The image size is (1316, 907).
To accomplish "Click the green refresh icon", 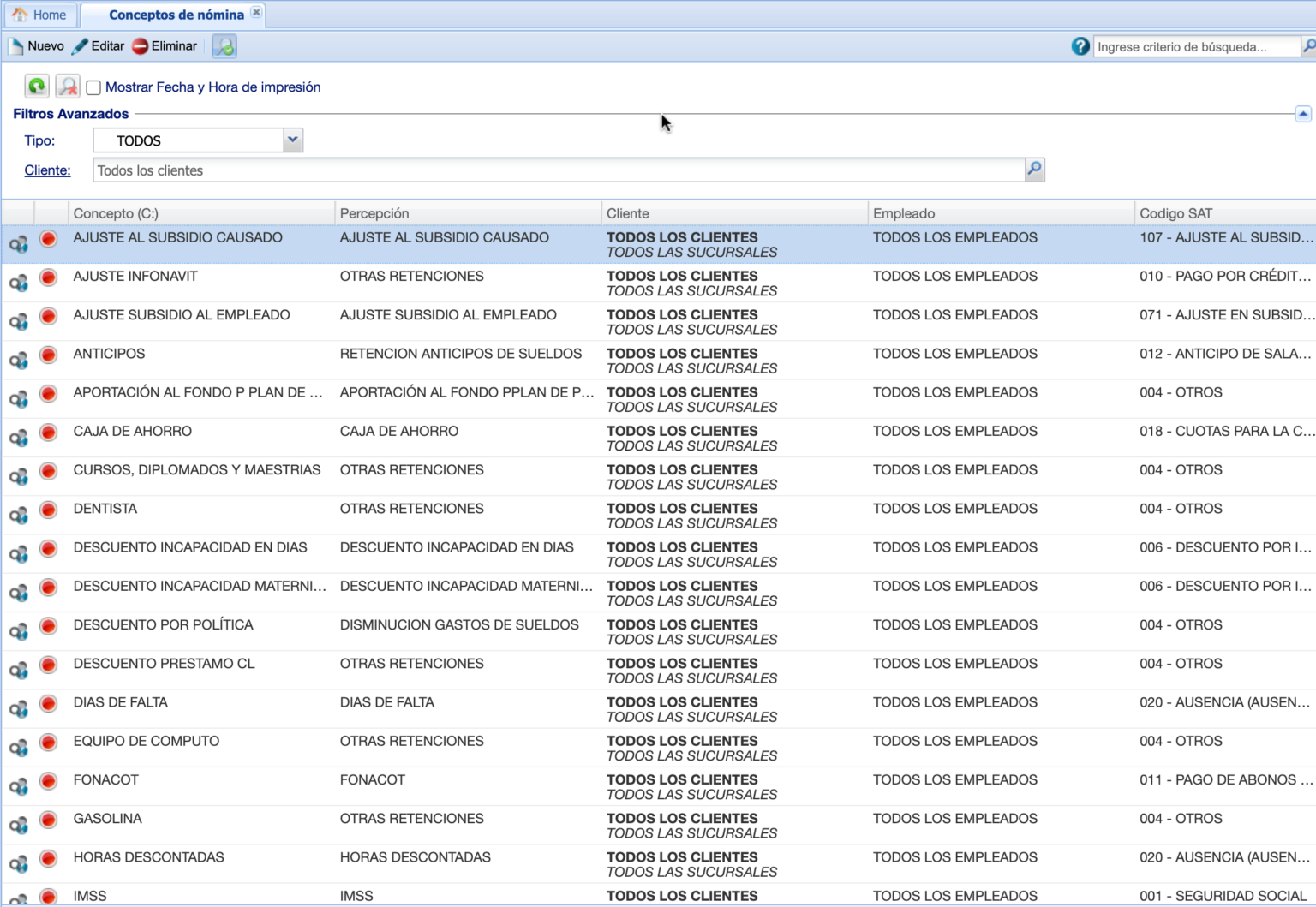I will pos(37,87).
